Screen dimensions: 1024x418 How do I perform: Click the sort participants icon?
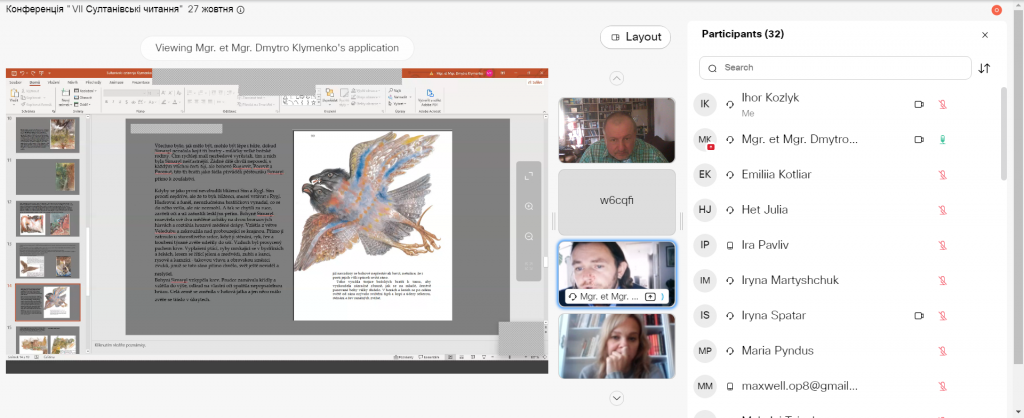[984, 68]
